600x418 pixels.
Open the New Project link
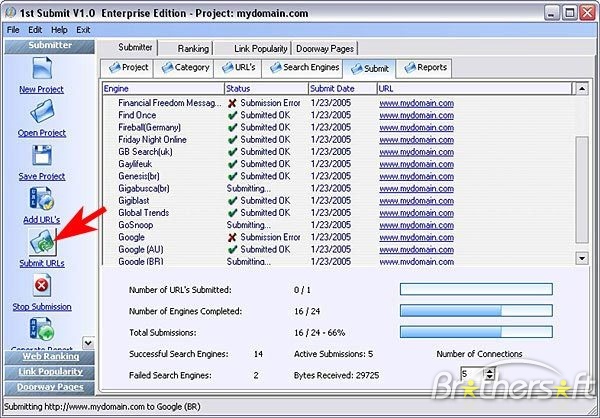pos(42,89)
